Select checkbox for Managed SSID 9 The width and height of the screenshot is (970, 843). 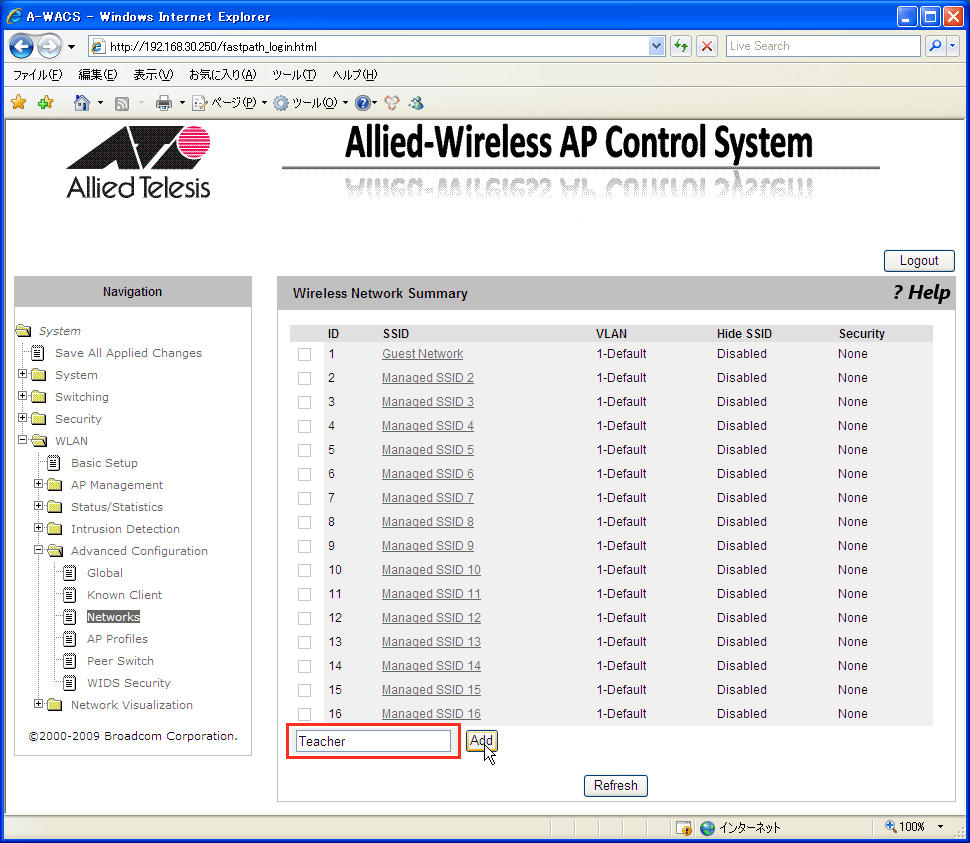click(304, 547)
